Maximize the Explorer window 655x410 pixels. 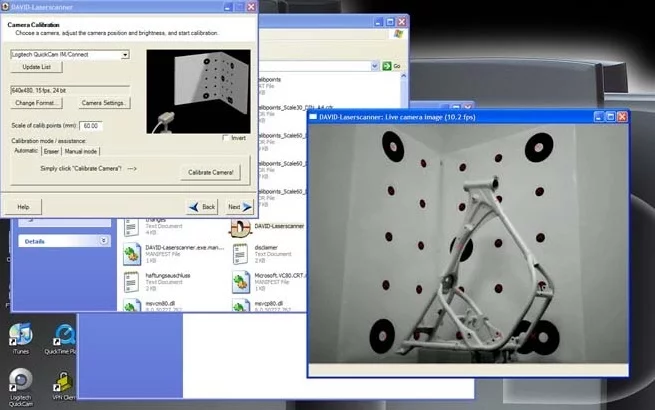point(390,22)
